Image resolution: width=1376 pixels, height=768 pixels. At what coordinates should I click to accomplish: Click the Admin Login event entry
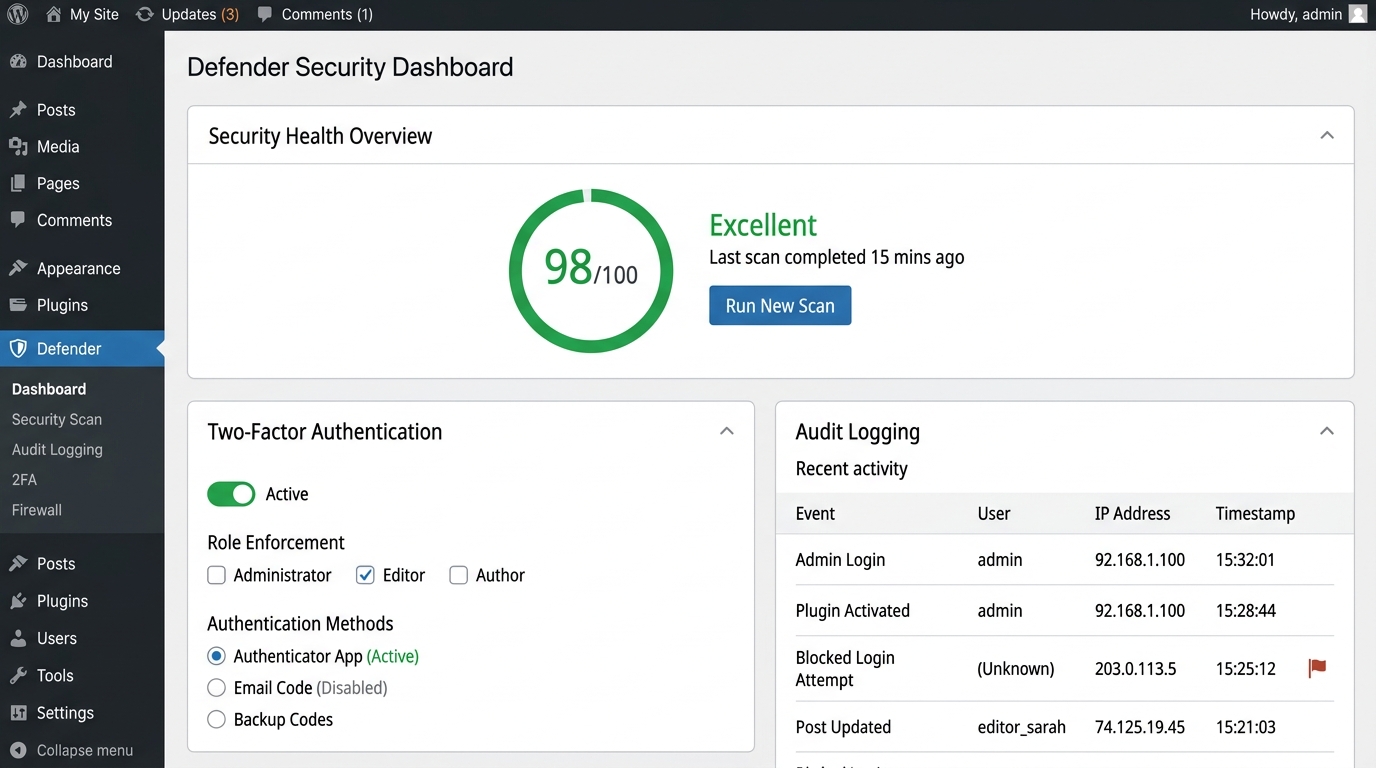pos(840,560)
